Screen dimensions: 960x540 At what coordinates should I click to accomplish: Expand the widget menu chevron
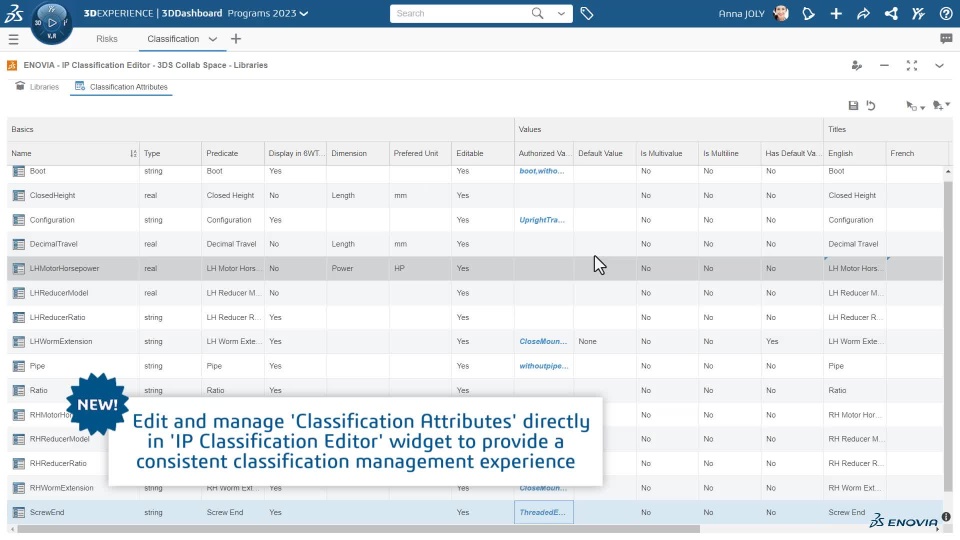[x=939, y=66]
